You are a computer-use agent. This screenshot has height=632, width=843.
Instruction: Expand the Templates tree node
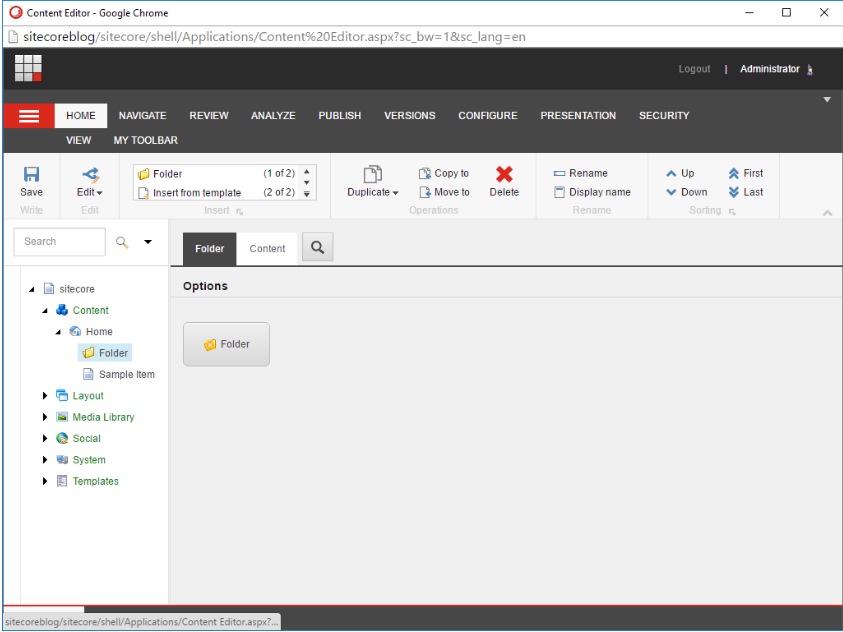(45, 481)
